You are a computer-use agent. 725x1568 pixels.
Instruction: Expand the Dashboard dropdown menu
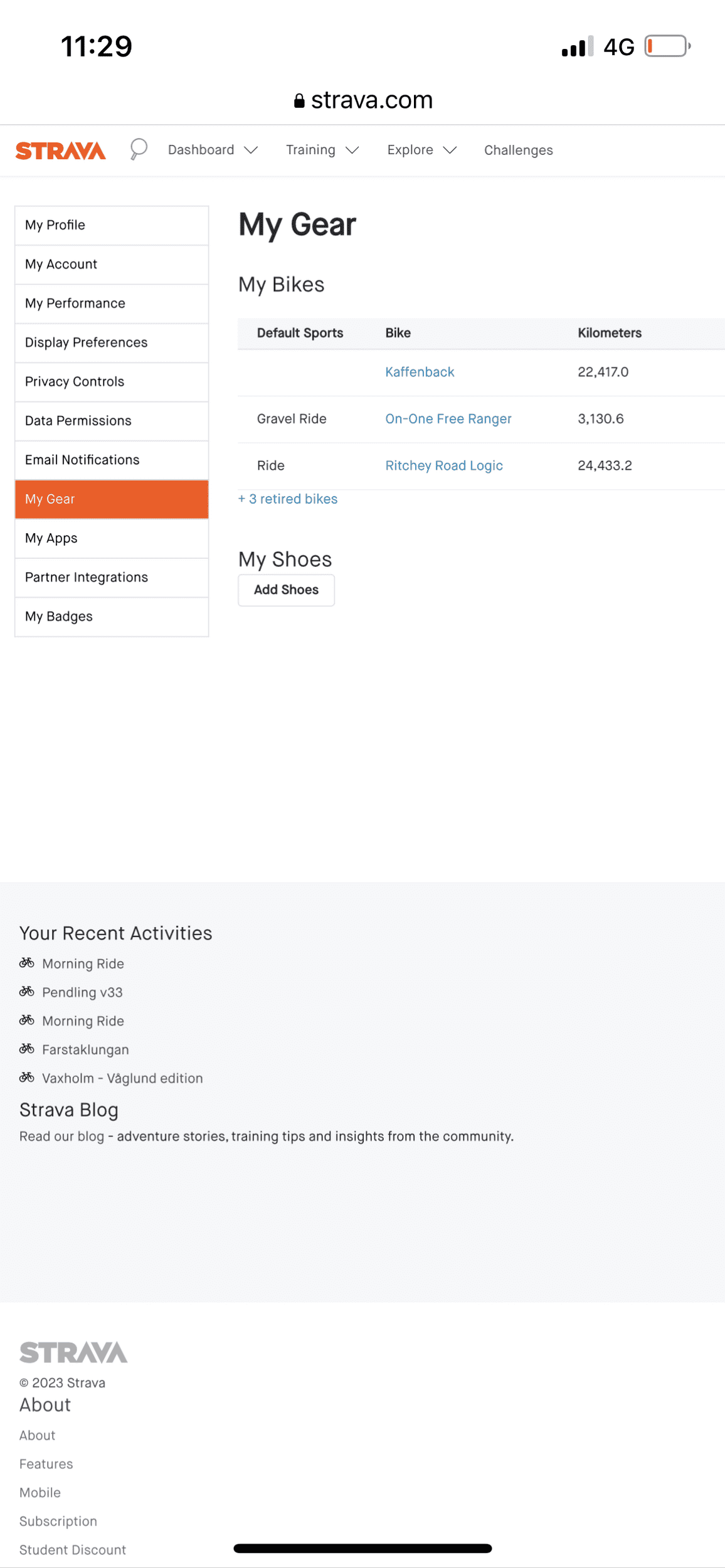(213, 150)
